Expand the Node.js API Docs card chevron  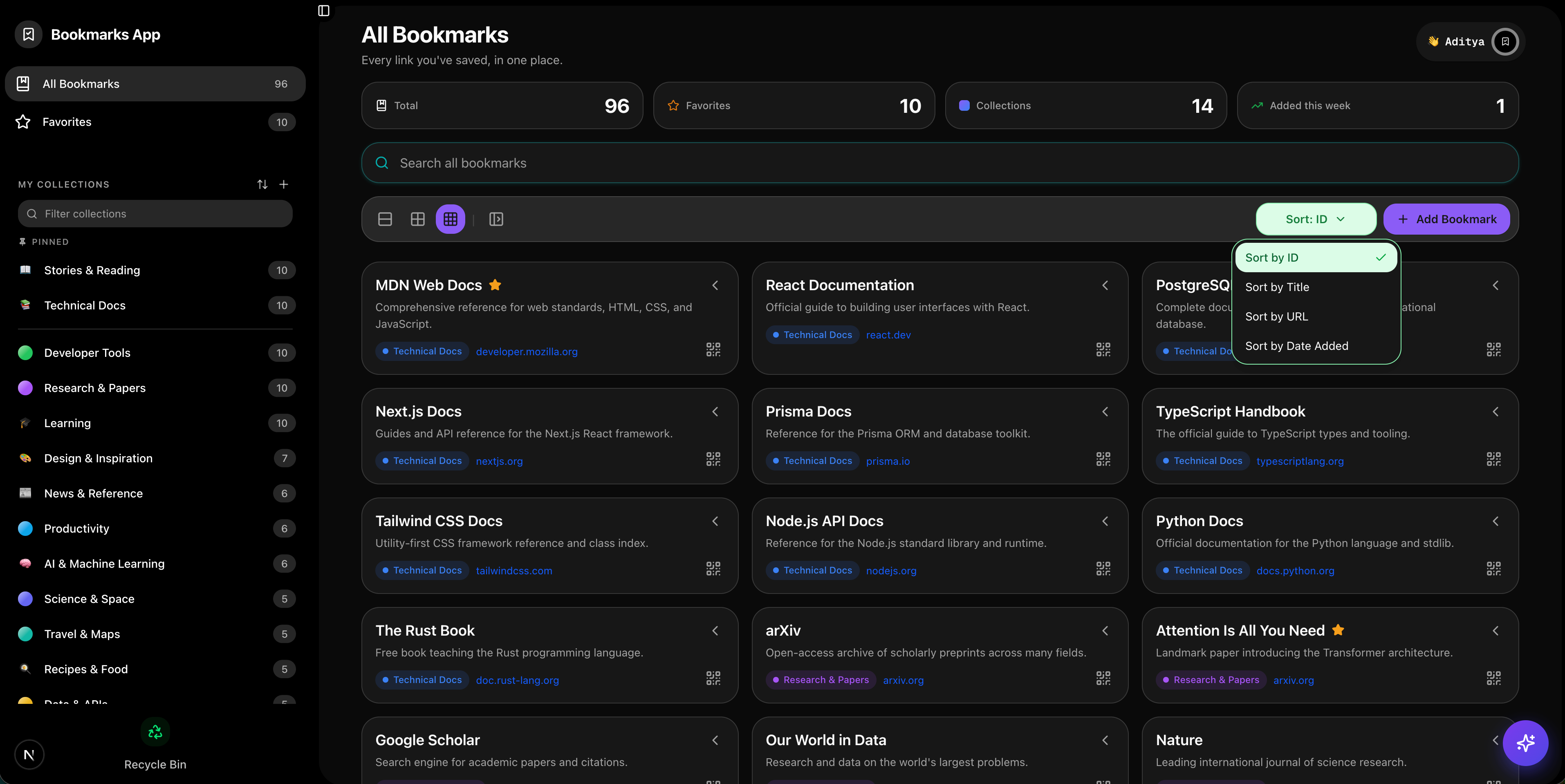1105,521
